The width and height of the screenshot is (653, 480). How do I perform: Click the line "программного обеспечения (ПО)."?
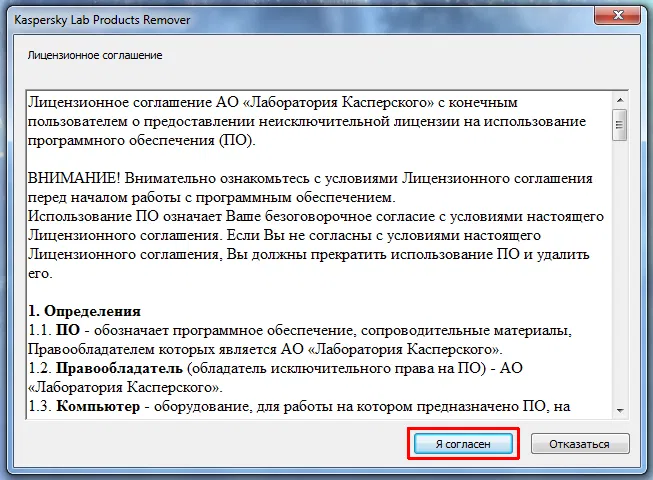click(x=142, y=140)
